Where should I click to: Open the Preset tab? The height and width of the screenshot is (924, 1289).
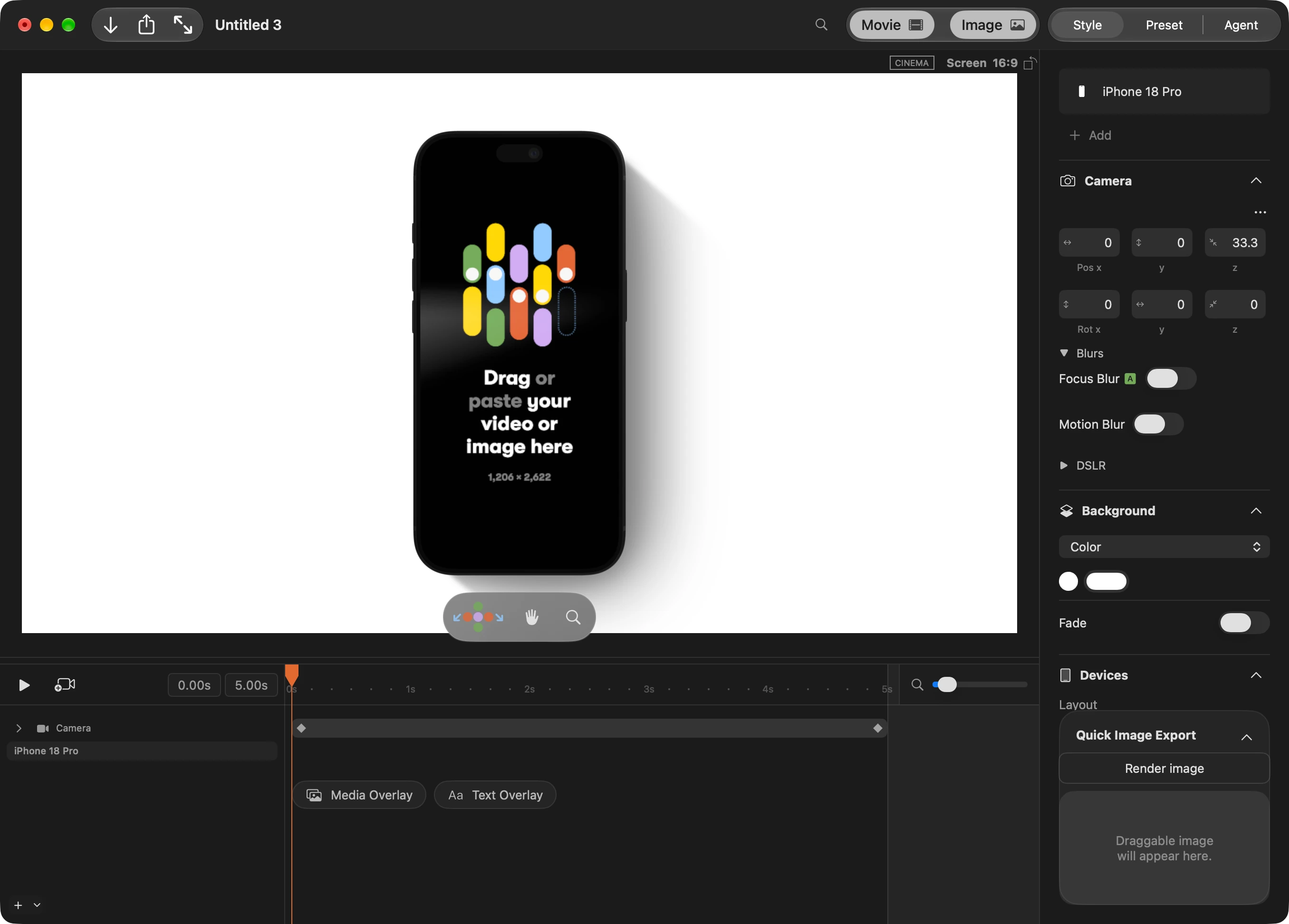[1164, 25]
